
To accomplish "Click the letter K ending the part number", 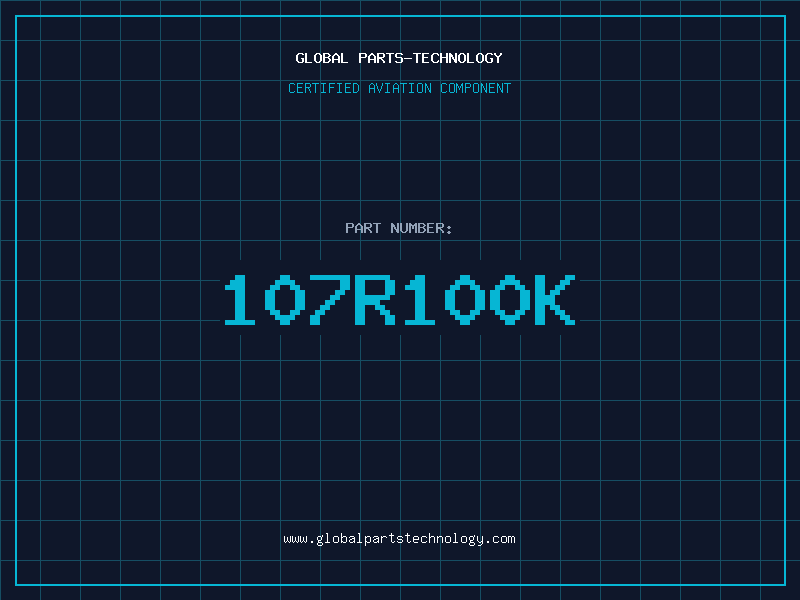I will (553, 300).
